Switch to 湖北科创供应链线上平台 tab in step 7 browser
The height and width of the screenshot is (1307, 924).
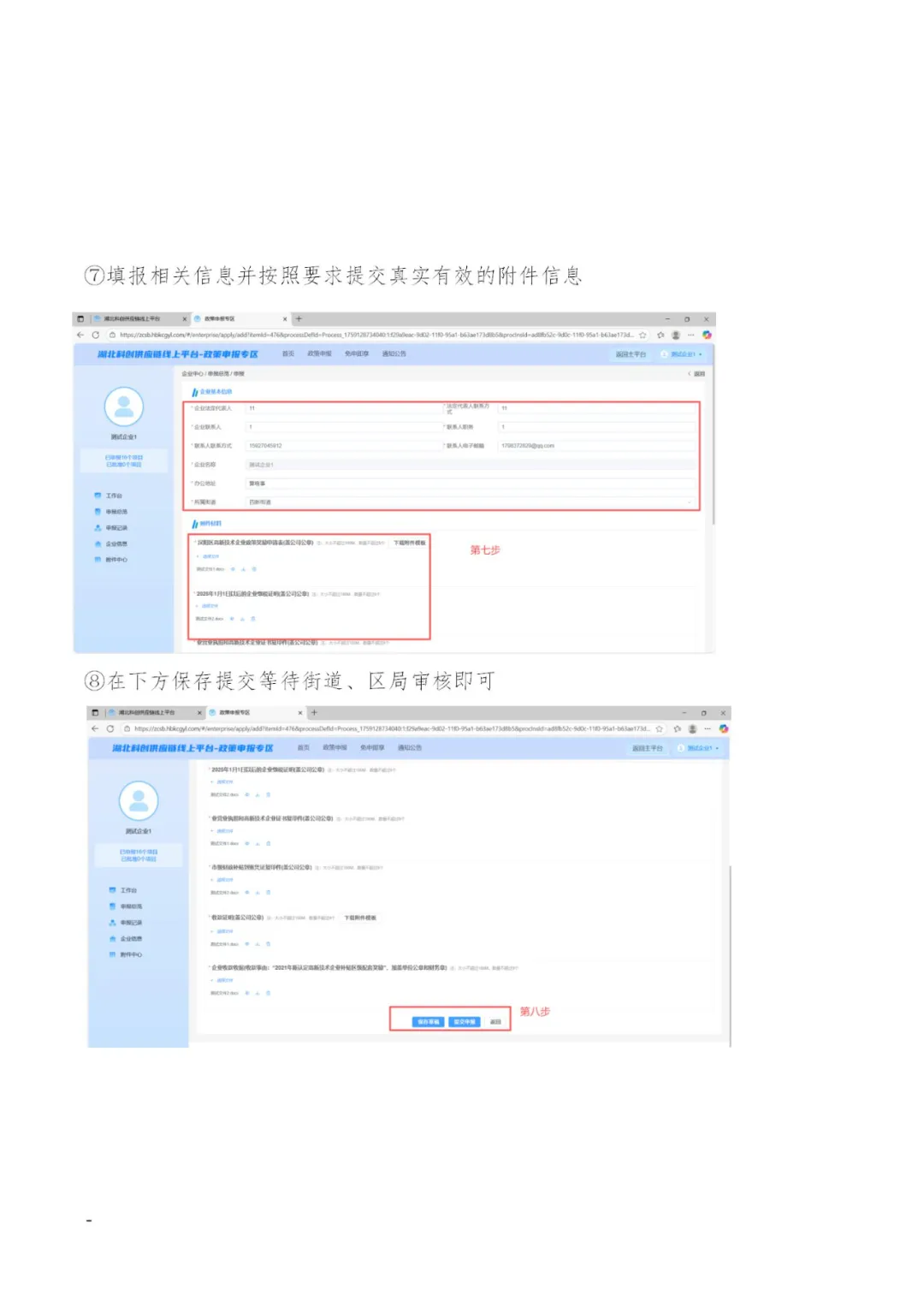(x=133, y=319)
